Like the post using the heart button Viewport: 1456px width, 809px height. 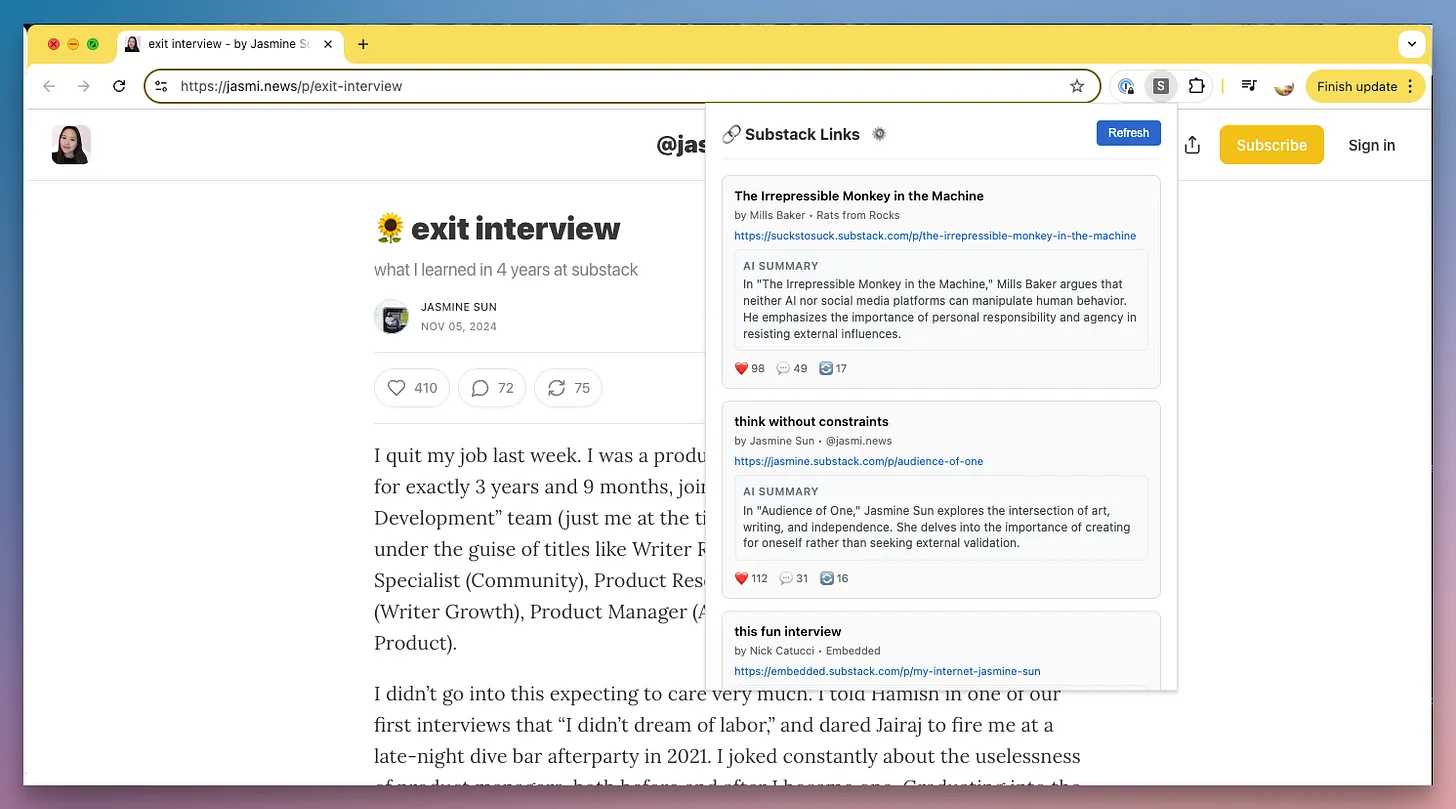coord(412,388)
